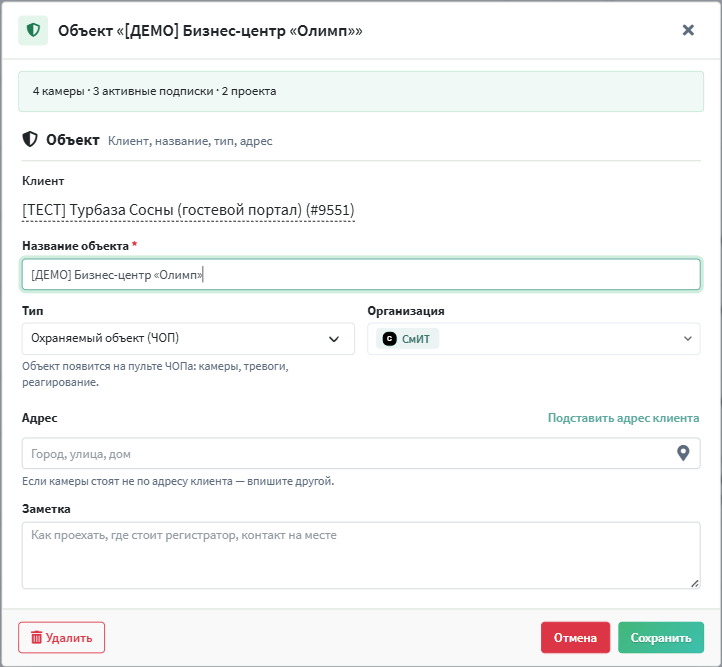Click the address field Город, улица, дом
Screen dimensions: 722x667
(361, 453)
